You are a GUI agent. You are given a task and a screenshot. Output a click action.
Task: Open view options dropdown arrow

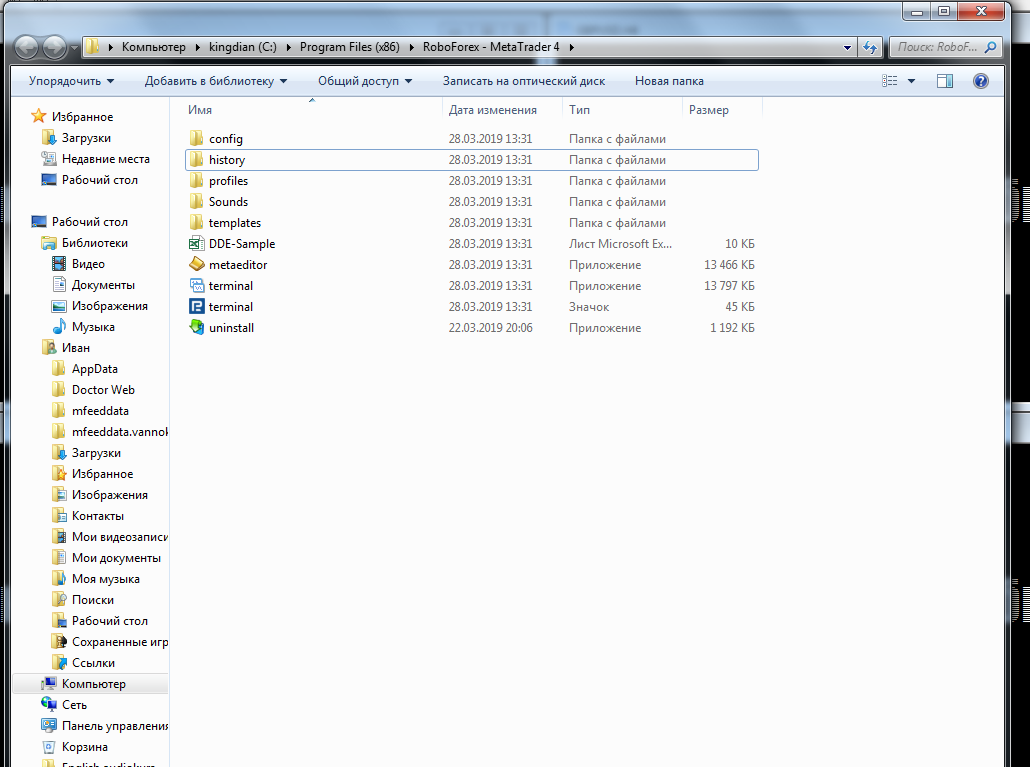pyautogui.click(x=911, y=81)
